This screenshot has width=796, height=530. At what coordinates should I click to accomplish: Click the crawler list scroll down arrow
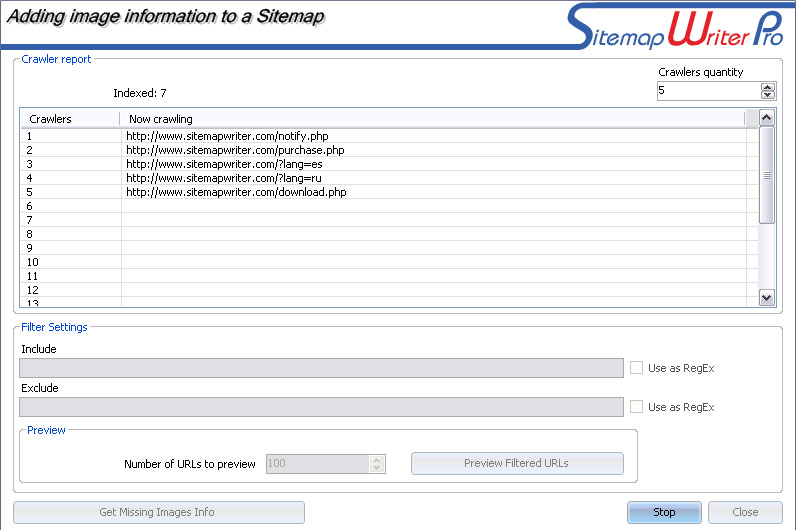point(767,297)
